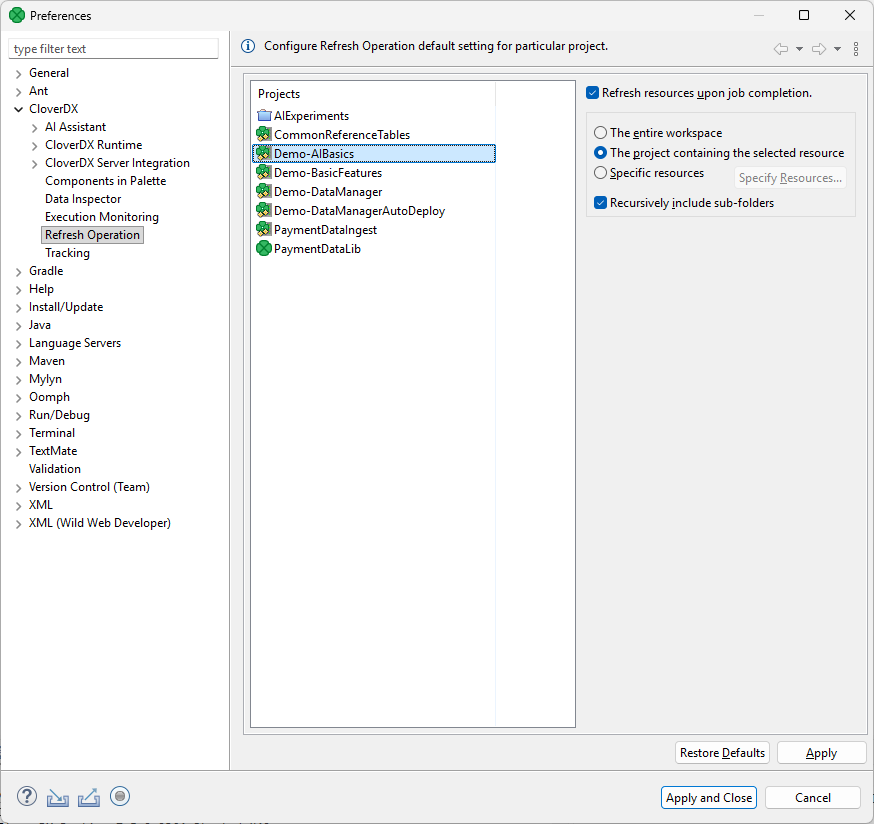Click the Apply and Close button
Screen dimensions: 874x824
pos(708,798)
